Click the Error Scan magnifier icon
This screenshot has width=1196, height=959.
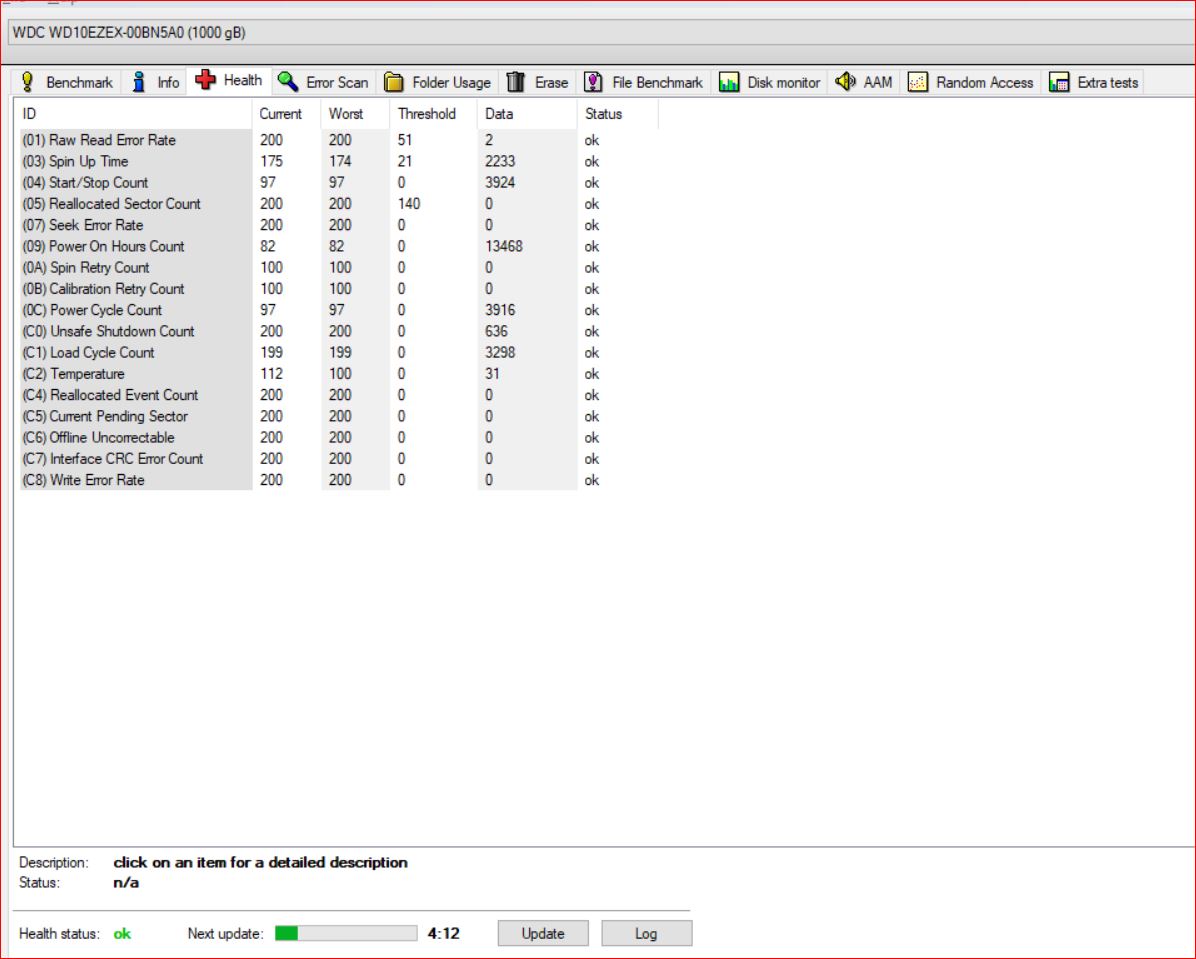tap(288, 82)
